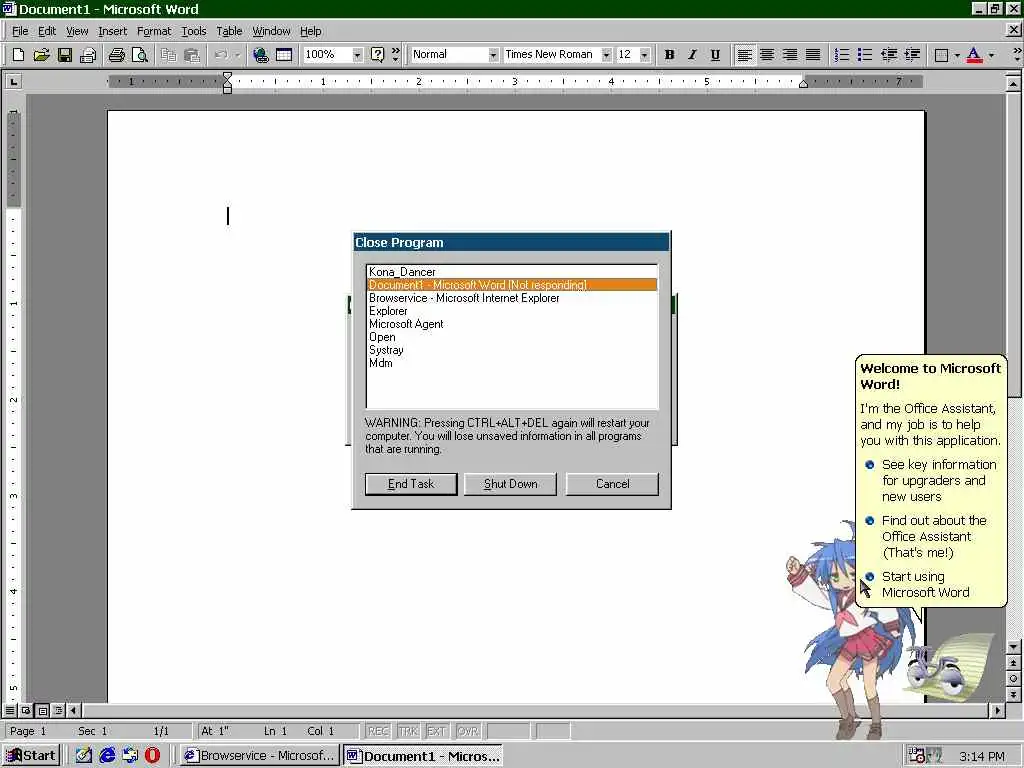Toggle TRK track changes in status bar

[x=408, y=731]
